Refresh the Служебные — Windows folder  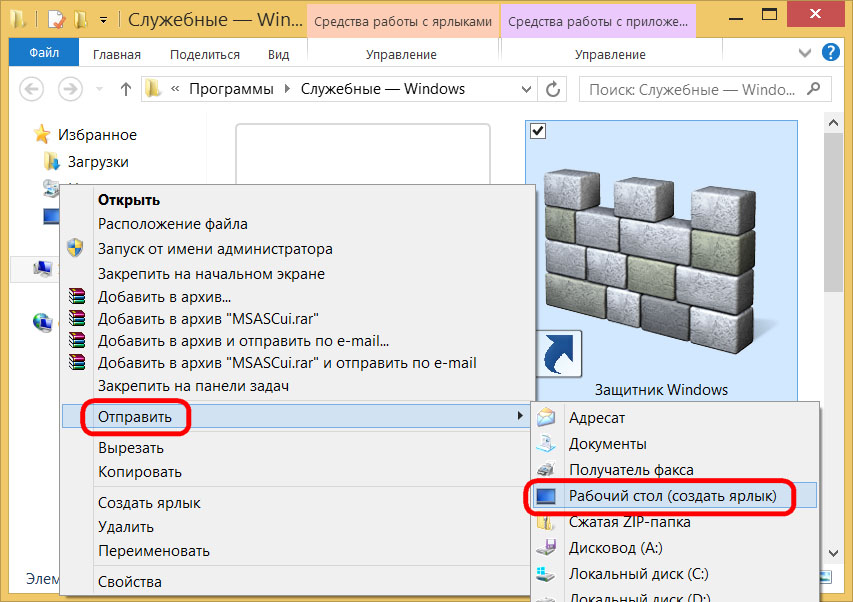pyautogui.click(x=553, y=89)
